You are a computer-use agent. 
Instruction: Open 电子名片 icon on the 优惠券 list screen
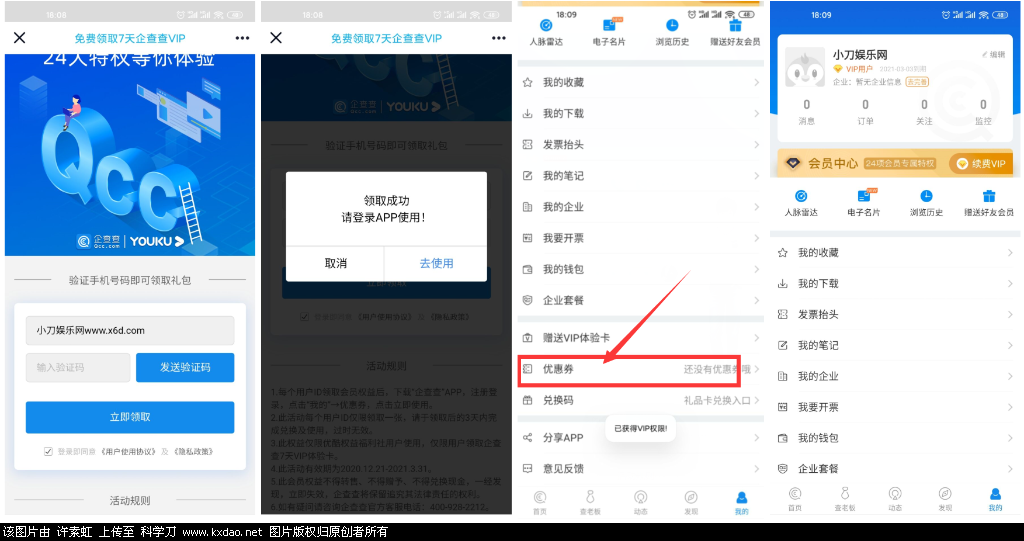(x=609, y=25)
